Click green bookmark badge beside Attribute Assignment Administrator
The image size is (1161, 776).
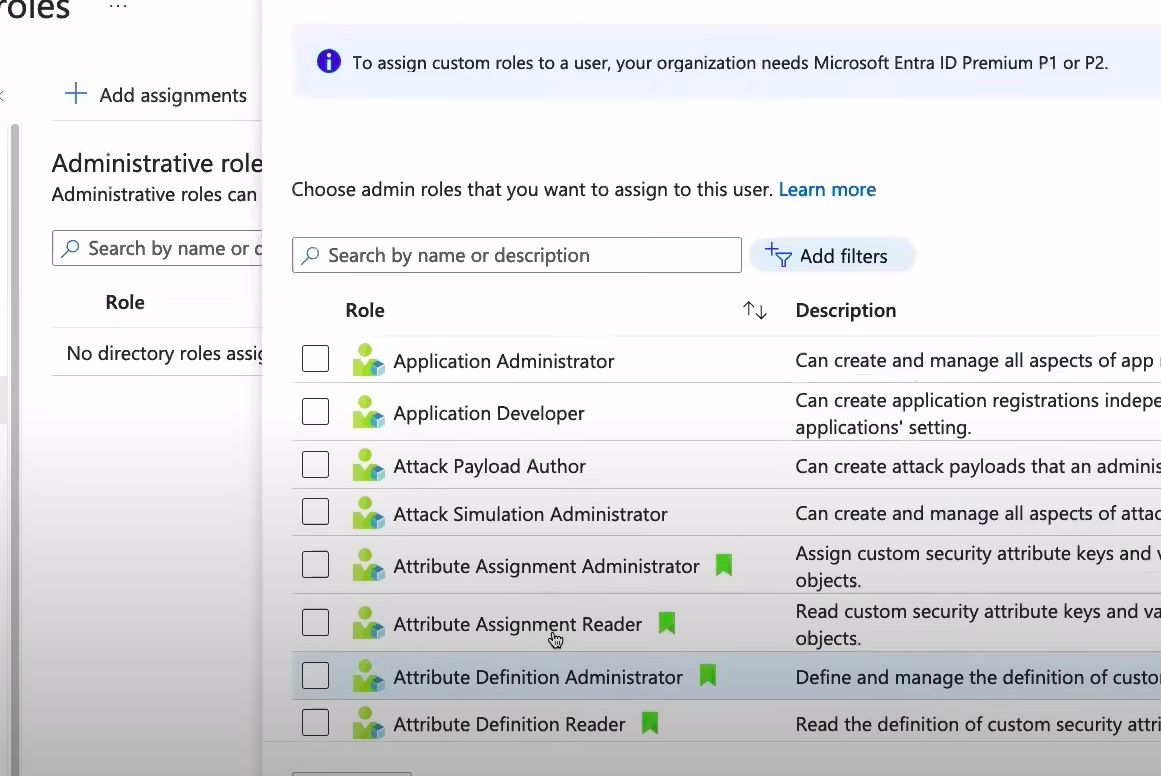point(724,566)
